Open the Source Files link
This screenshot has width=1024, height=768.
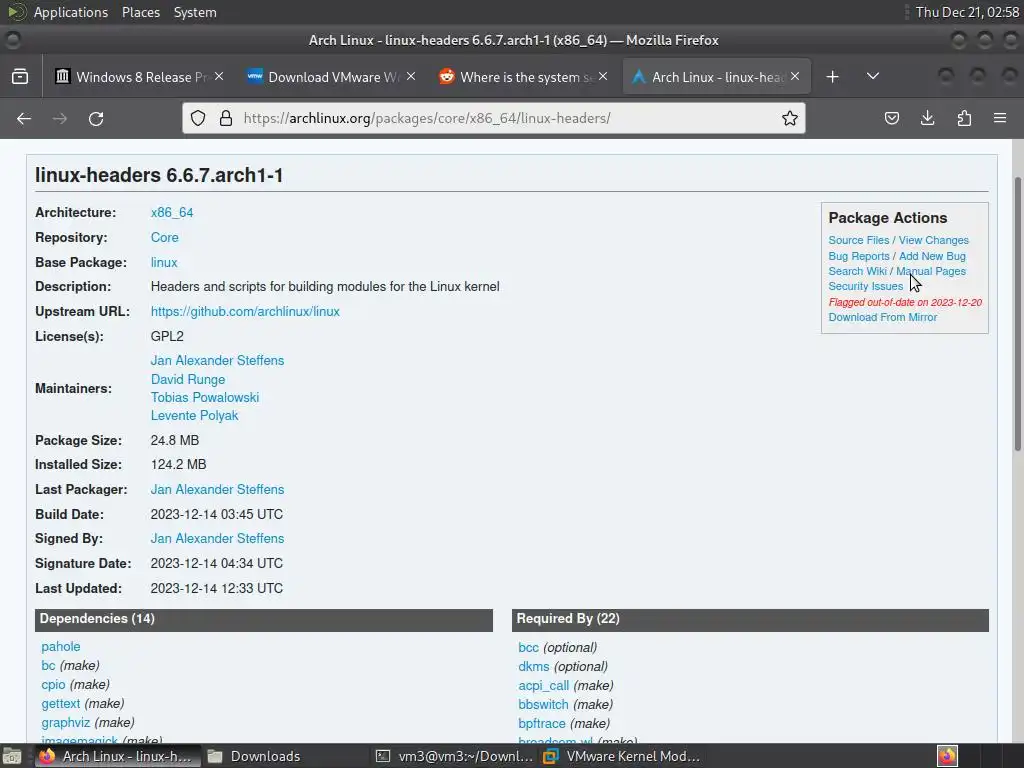coord(859,240)
